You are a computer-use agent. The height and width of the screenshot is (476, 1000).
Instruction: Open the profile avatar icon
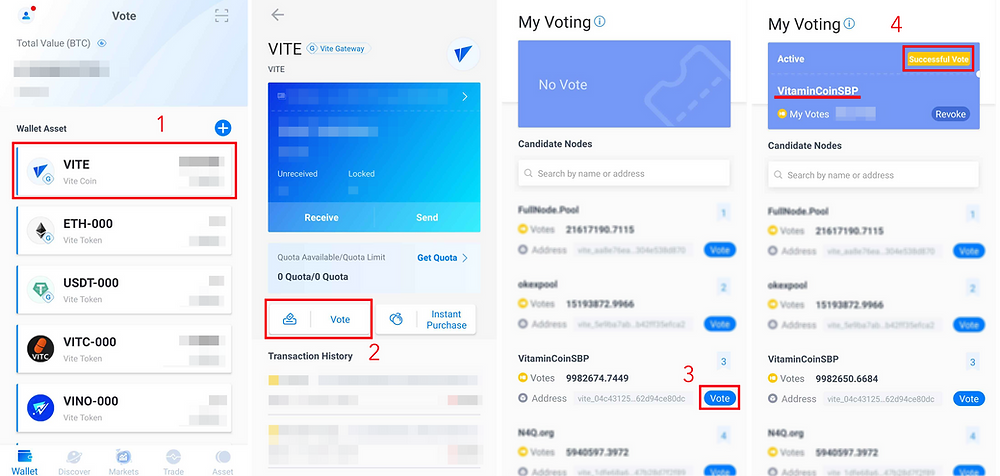click(26, 15)
